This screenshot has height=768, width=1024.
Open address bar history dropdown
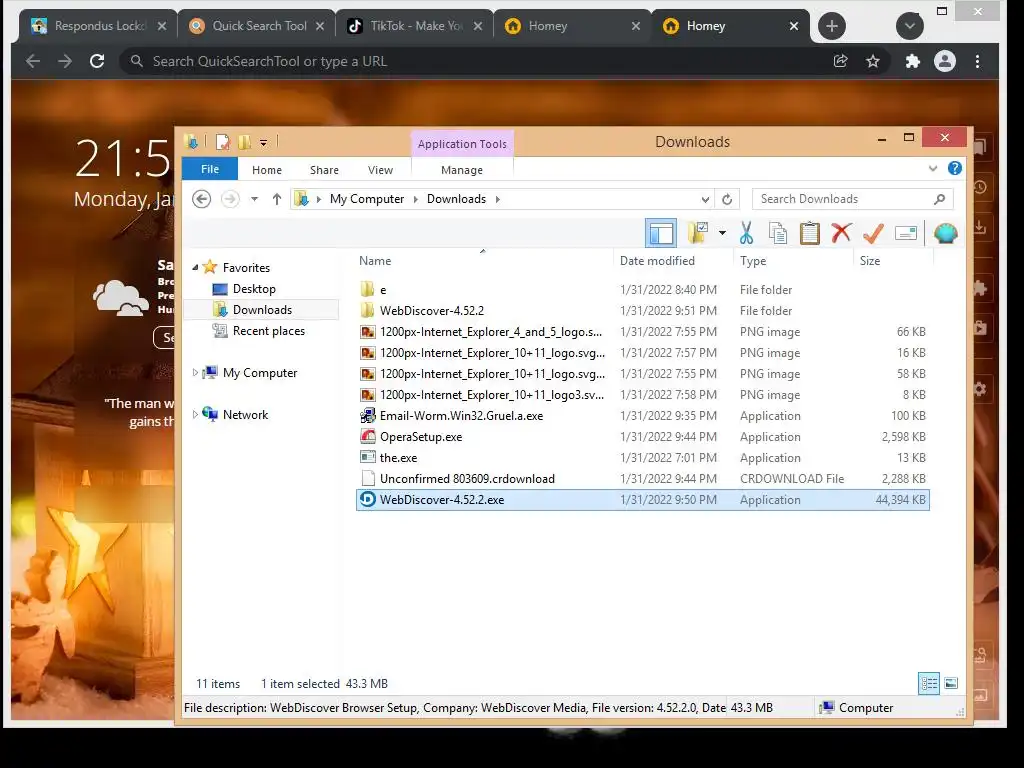(705, 199)
